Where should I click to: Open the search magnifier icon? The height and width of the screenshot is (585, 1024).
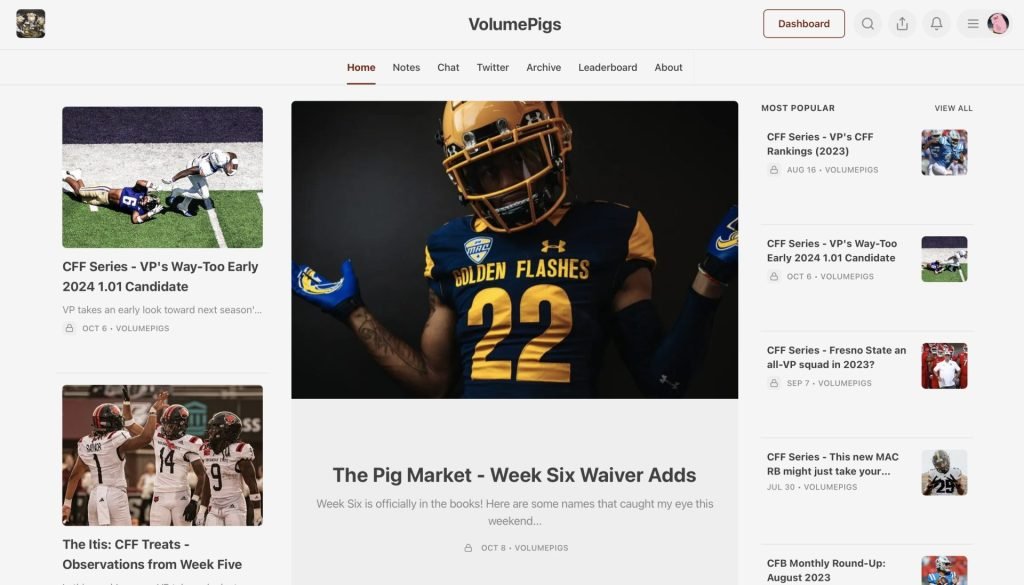click(867, 24)
